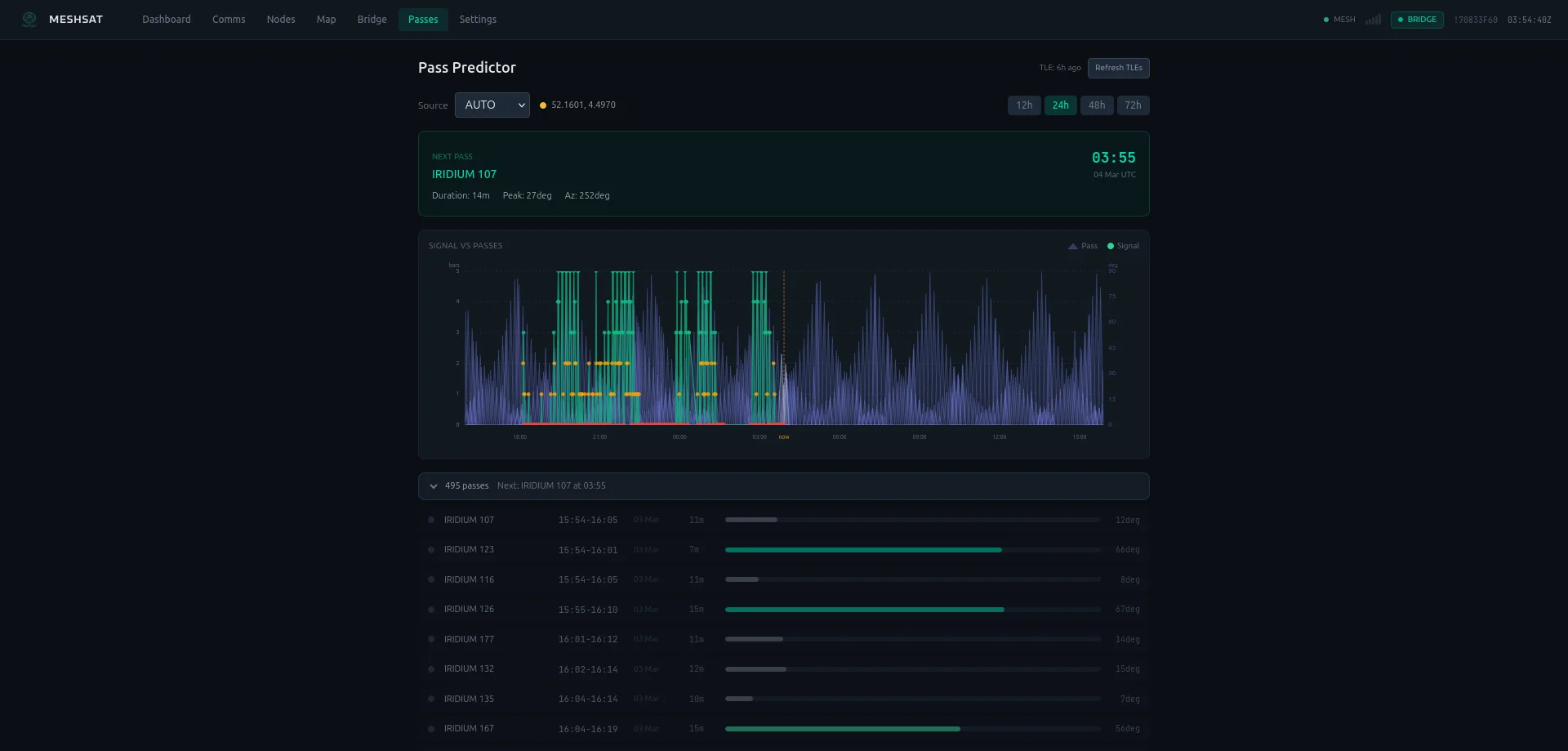Viewport: 1568px width, 751px height.
Task: Click the node ID !70833F60 in header
Action: (1475, 19)
